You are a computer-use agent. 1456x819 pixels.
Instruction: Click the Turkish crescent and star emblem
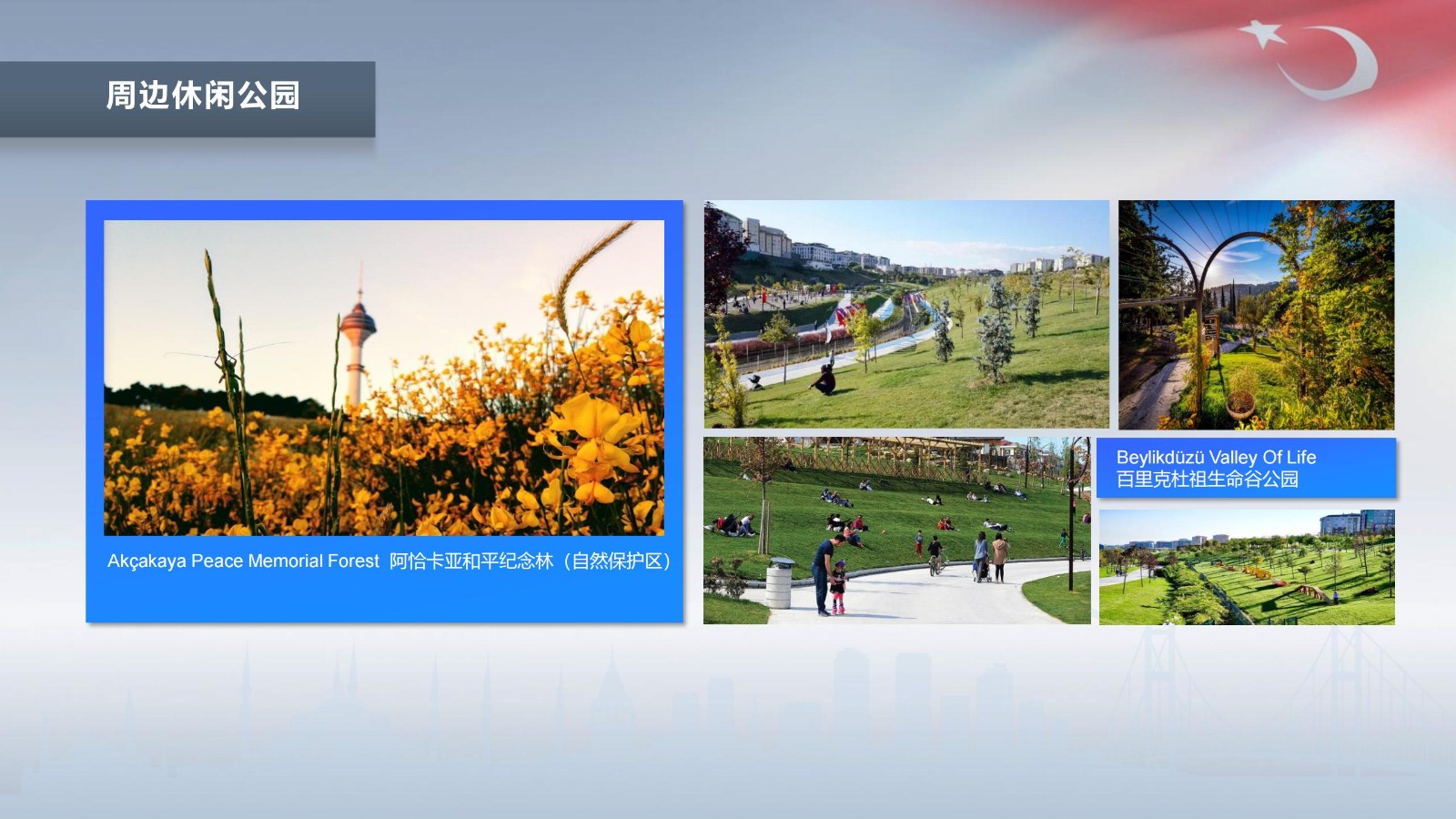tap(1310, 59)
